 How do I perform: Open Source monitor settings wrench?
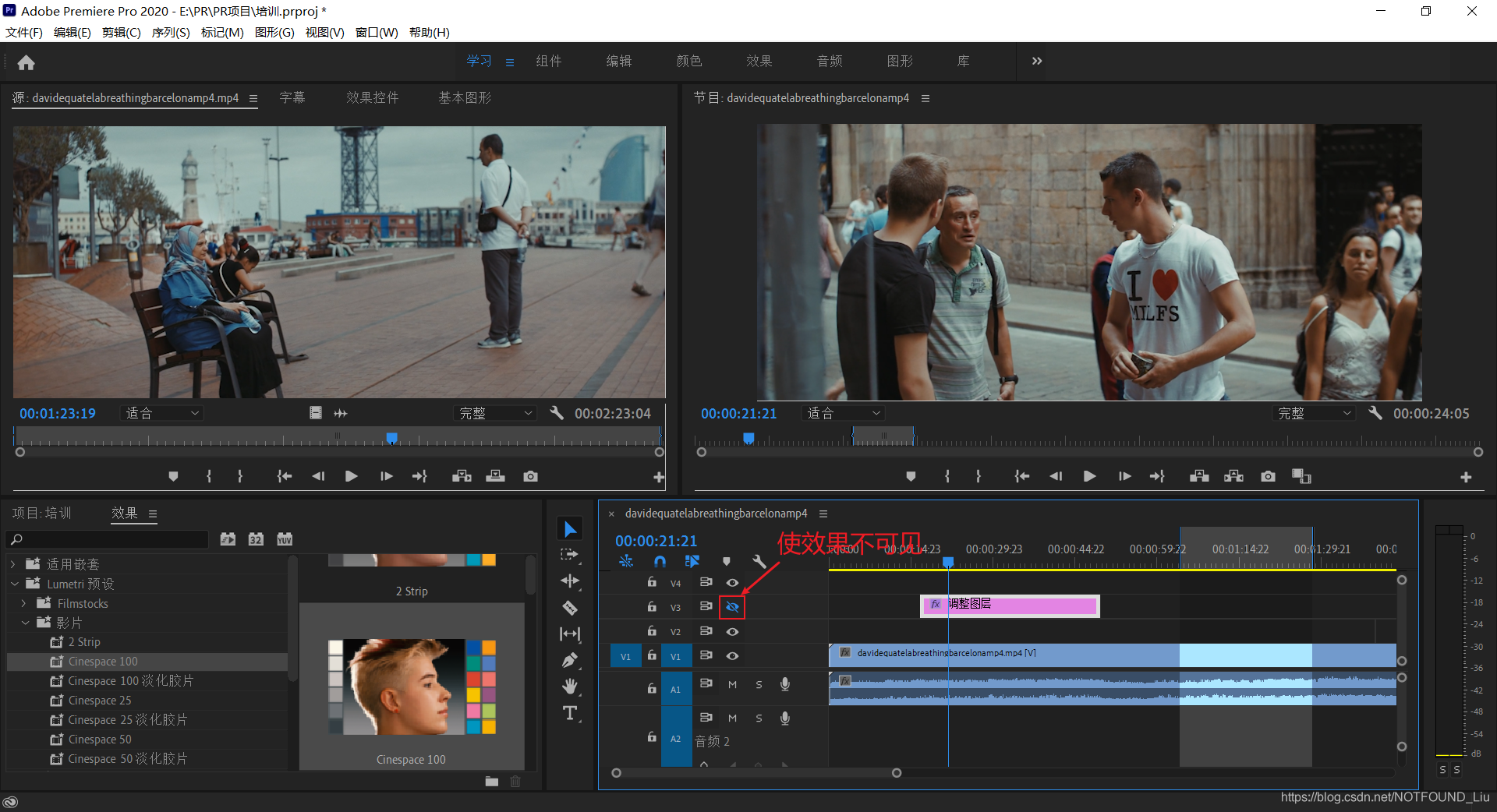(556, 413)
